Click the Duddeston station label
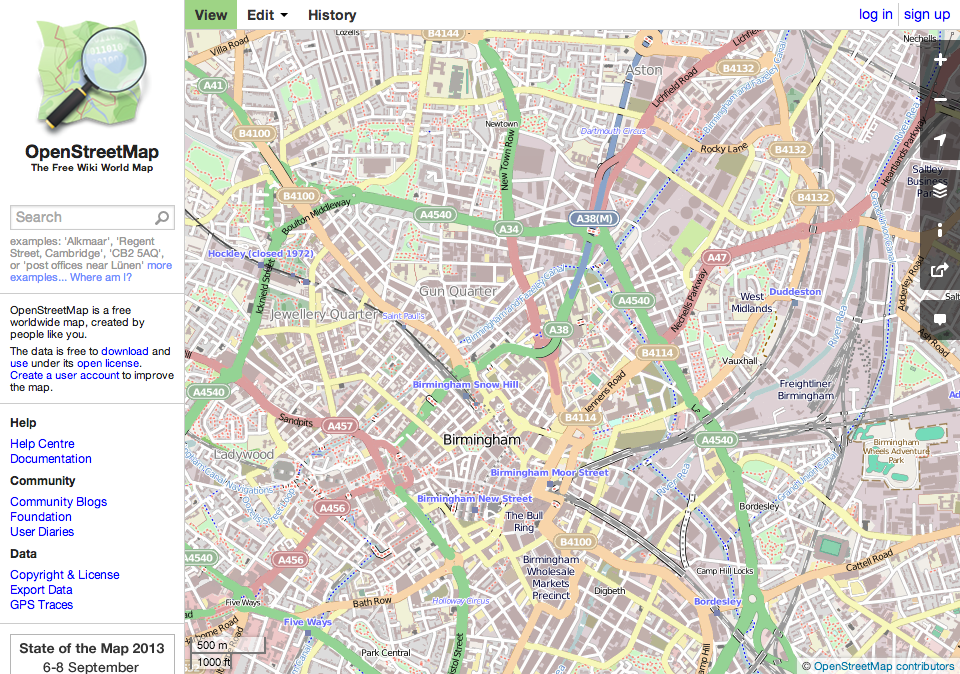The height and width of the screenshot is (674, 960). pyautogui.click(x=795, y=292)
